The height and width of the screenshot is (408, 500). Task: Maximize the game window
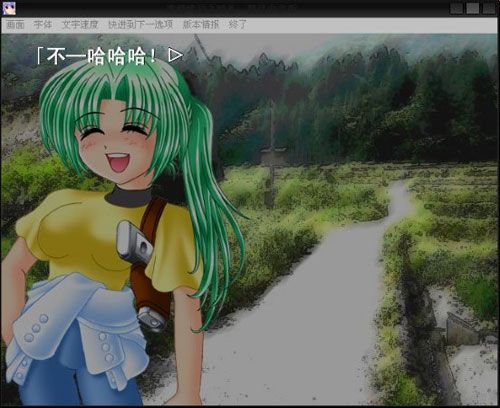(472, 8)
